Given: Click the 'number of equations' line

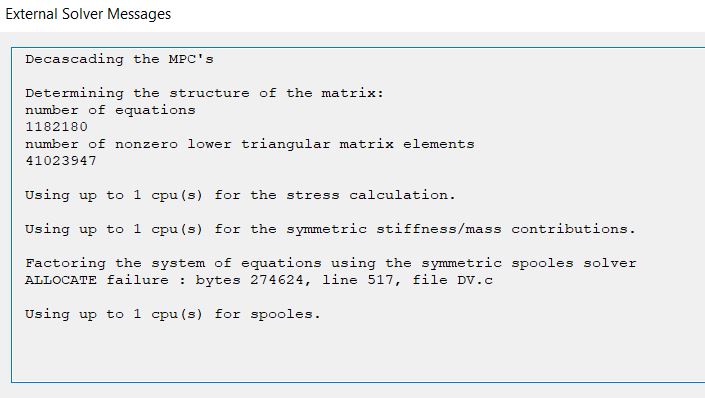Looking at the screenshot, I should (110, 110).
